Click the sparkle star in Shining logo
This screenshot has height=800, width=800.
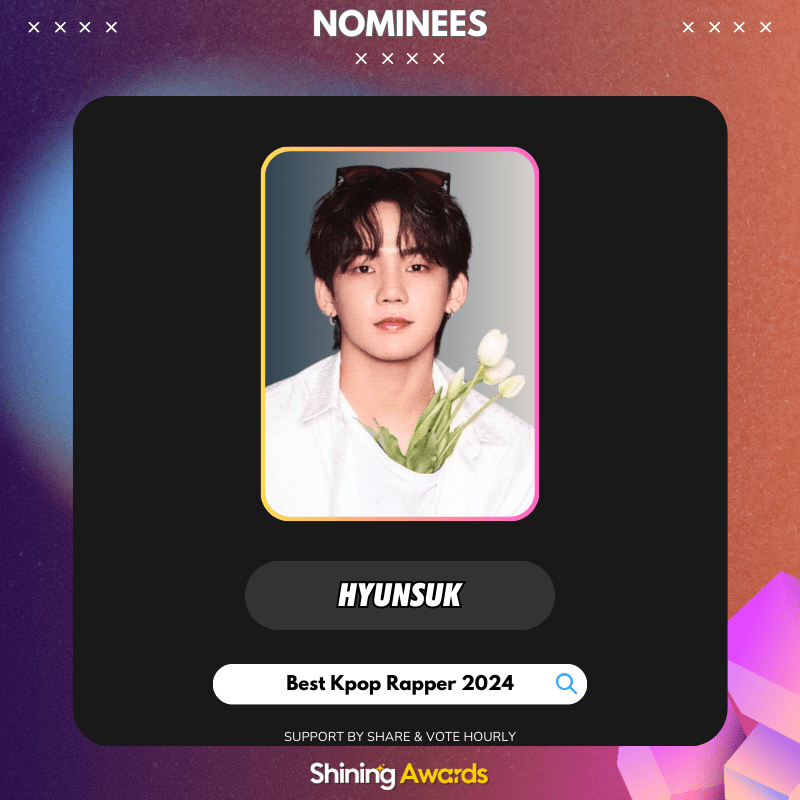point(381,766)
